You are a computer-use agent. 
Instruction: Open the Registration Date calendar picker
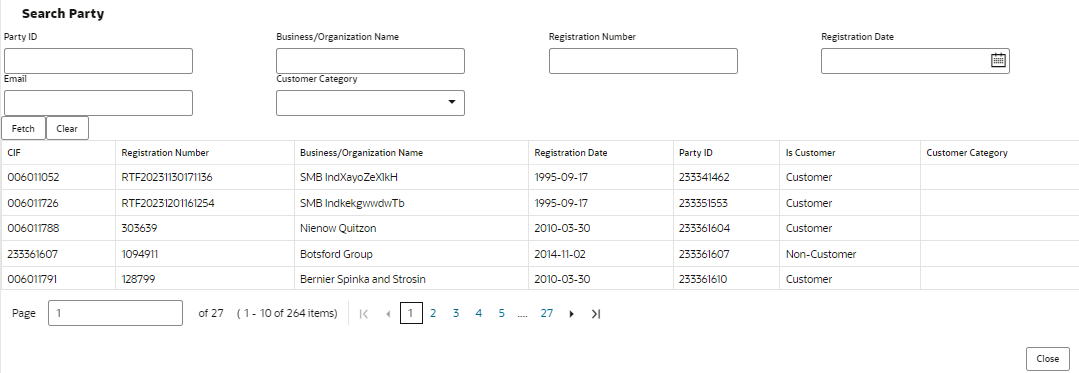click(998, 61)
